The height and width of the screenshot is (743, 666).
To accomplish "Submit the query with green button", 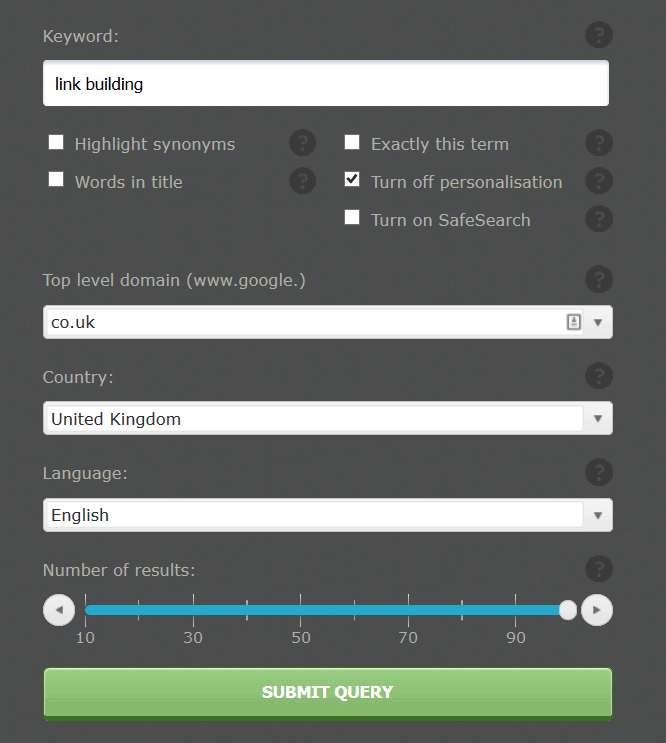I will 328,694.
